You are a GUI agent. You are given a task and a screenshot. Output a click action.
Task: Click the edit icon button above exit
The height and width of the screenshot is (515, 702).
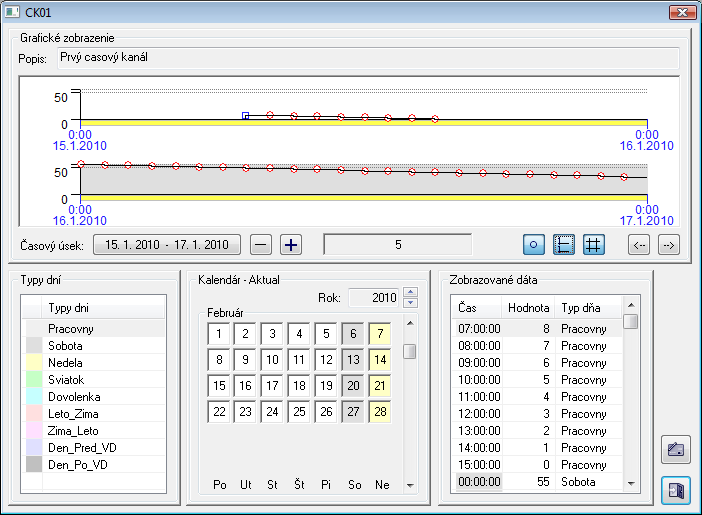(676, 450)
